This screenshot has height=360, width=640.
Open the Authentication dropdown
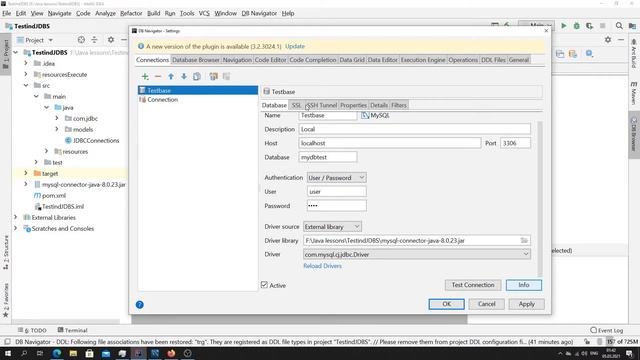coord(336,178)
